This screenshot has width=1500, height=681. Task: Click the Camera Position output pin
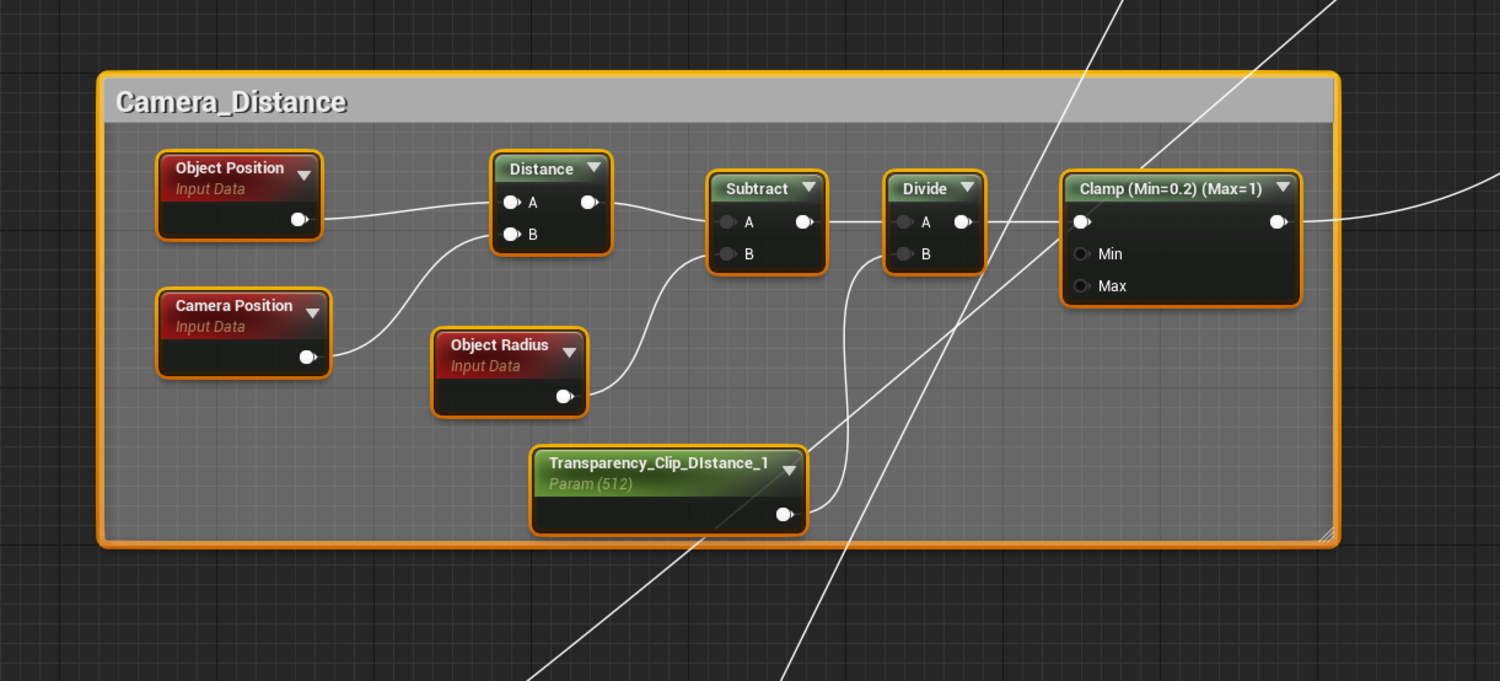[x=307, y=357]
